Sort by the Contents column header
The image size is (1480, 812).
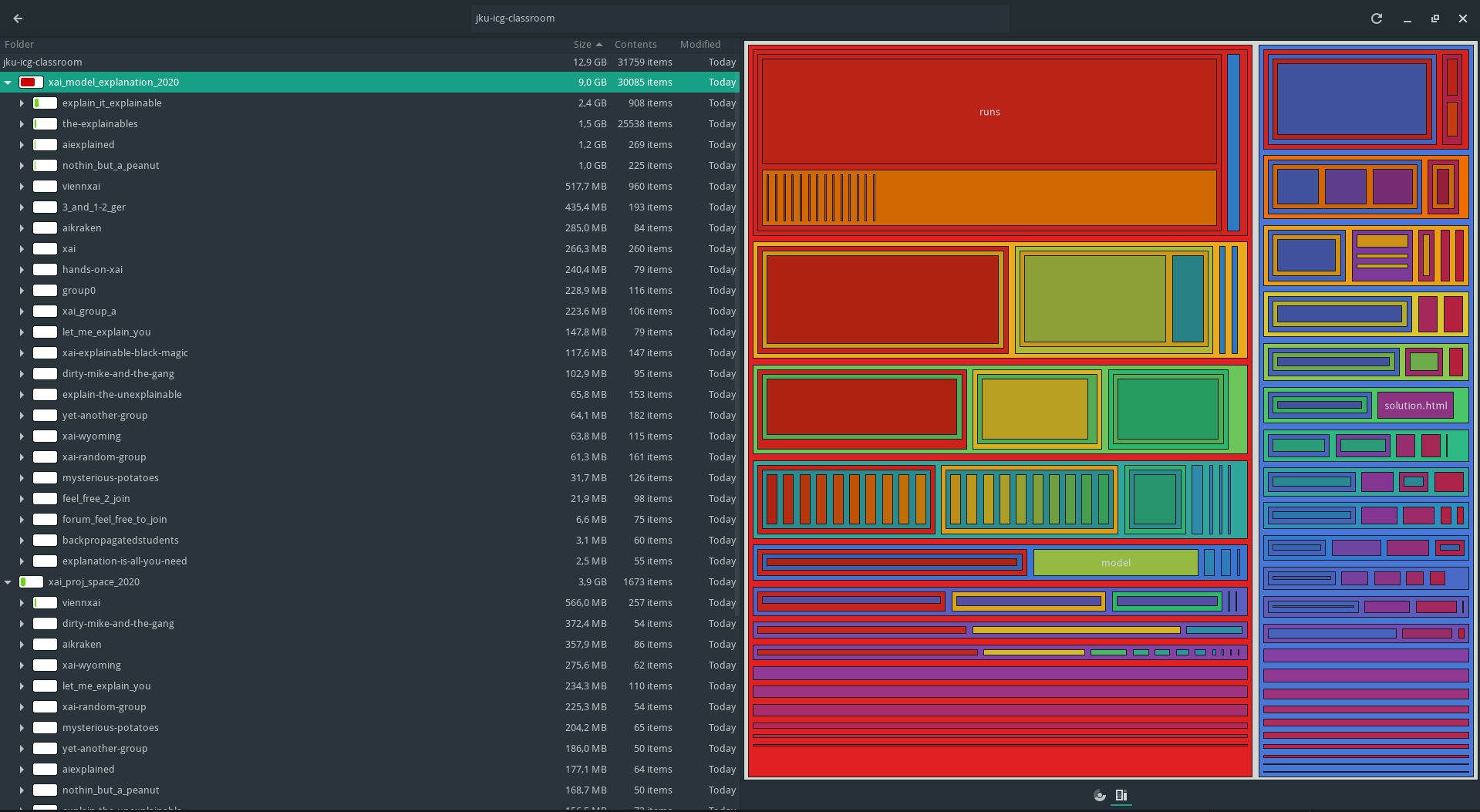point(635,45)
